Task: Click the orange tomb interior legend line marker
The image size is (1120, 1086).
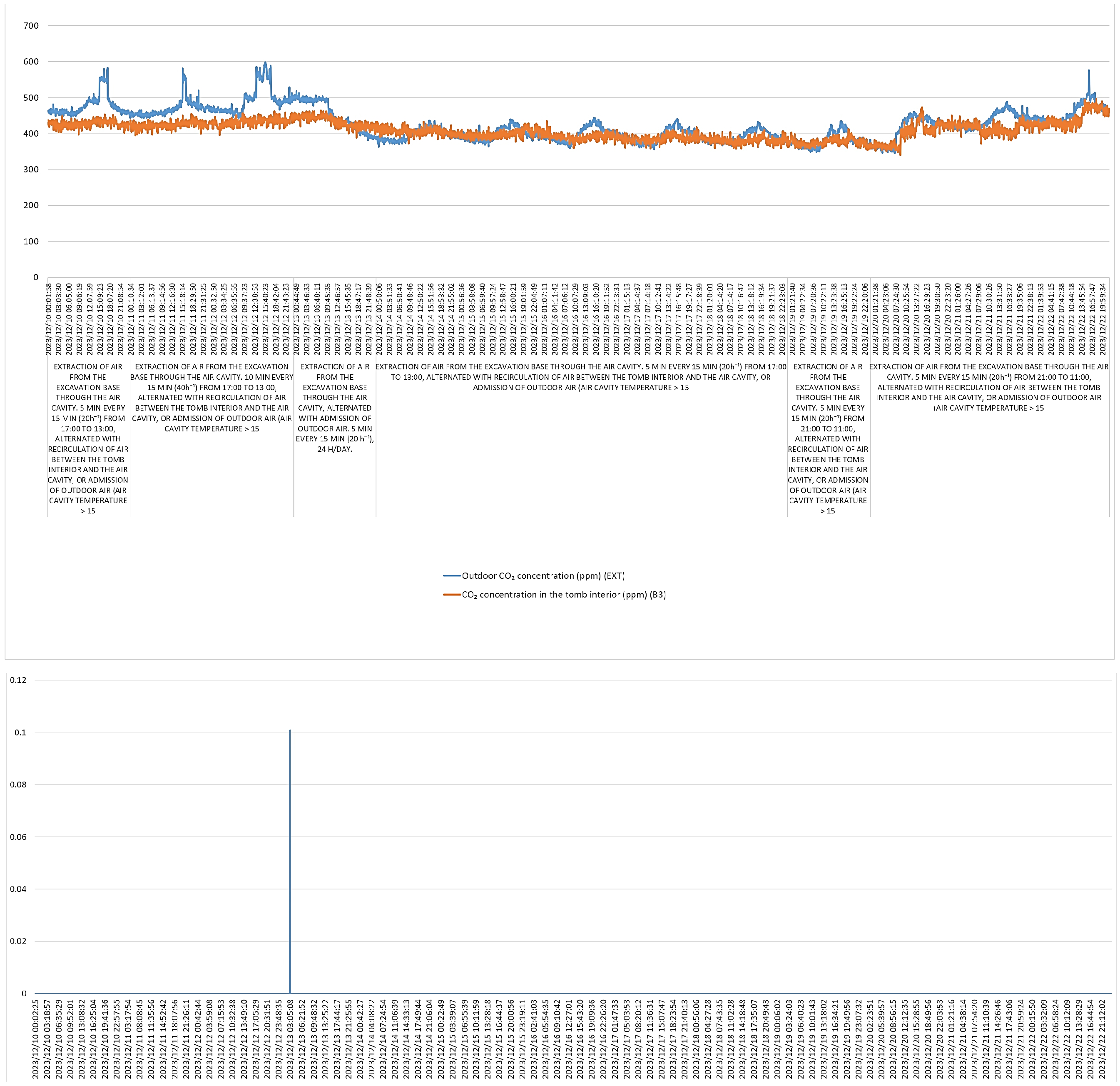Action: tap(452, 595)
